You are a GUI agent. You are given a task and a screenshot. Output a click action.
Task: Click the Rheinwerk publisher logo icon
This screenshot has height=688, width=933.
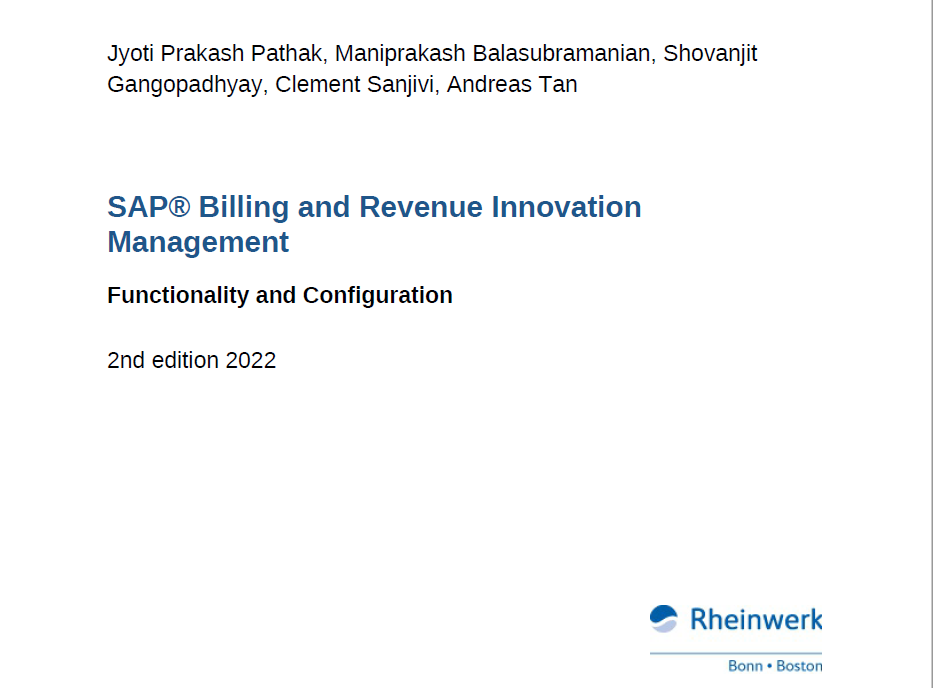[663, 618]
